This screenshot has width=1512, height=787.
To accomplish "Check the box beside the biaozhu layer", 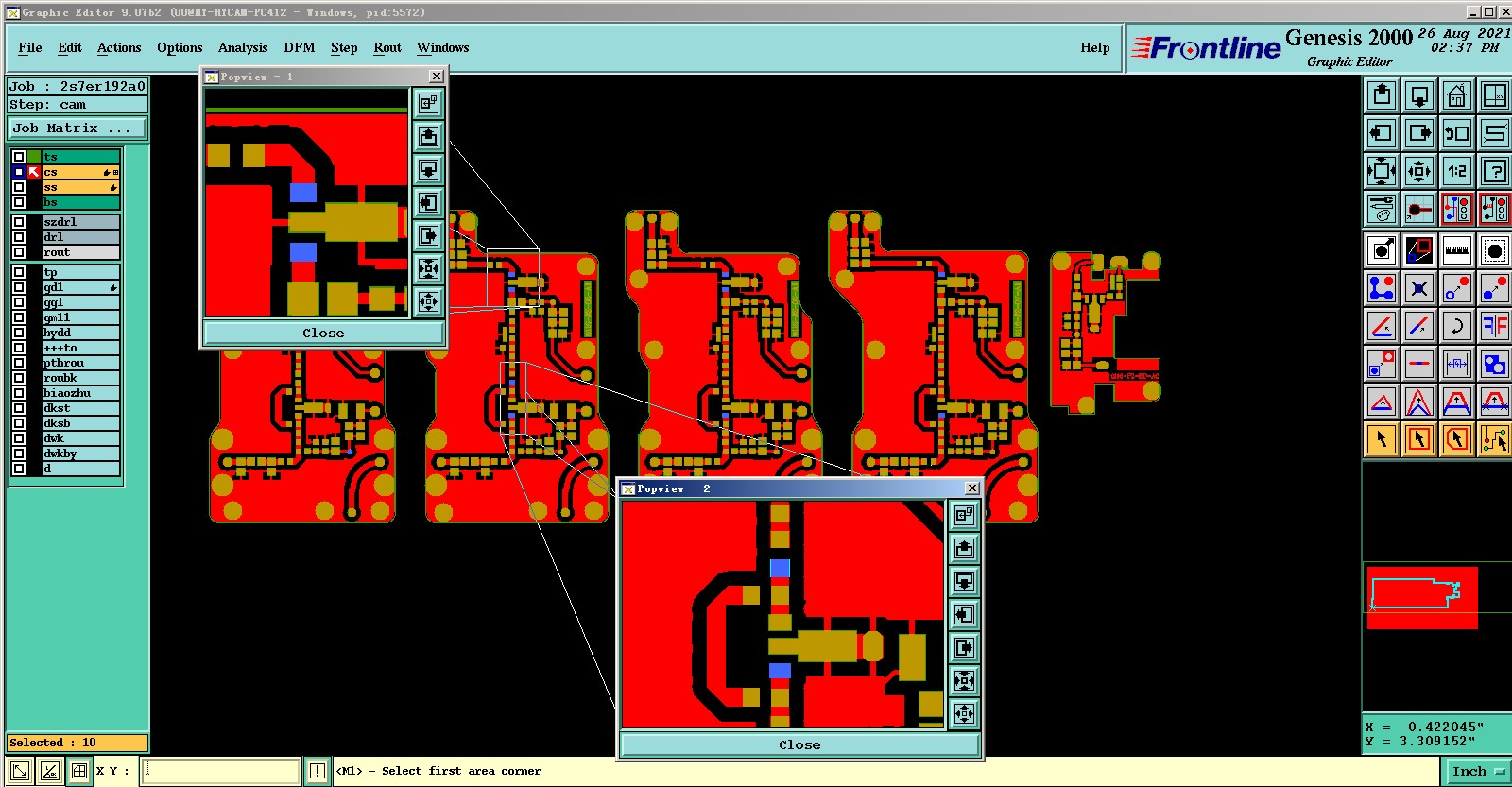I will click(x=19, y=393).
